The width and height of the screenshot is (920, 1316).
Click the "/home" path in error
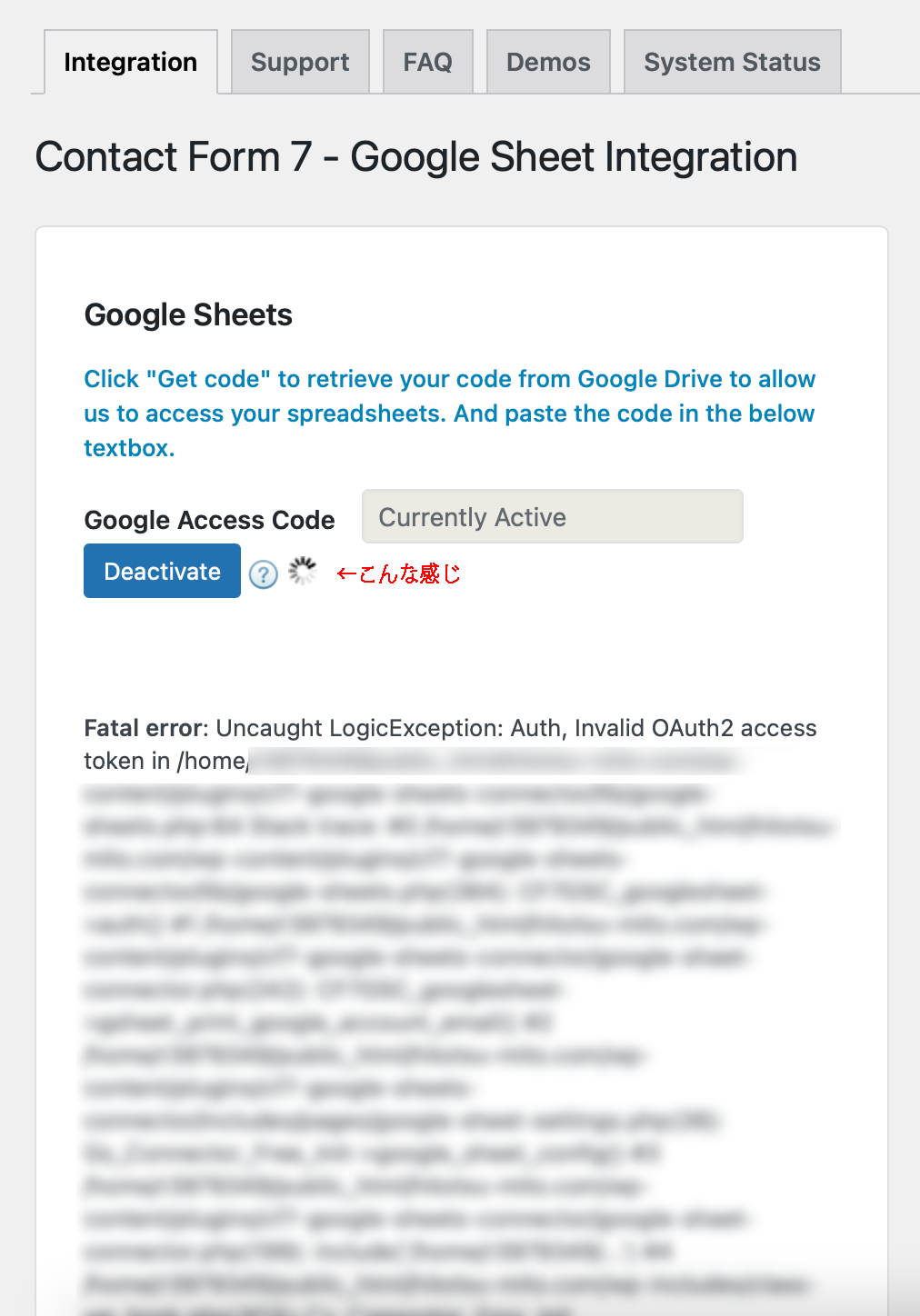(x=213, y=761)
